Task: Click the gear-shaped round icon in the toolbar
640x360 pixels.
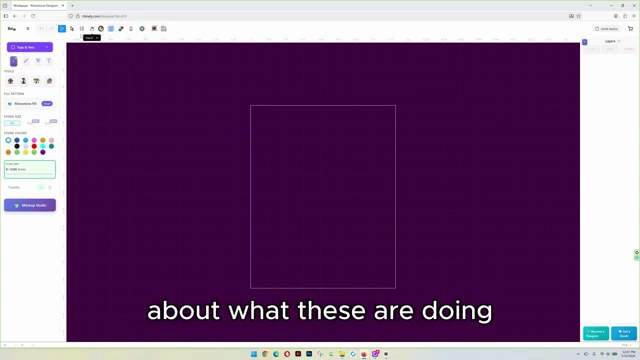Action: click(142, 29)
